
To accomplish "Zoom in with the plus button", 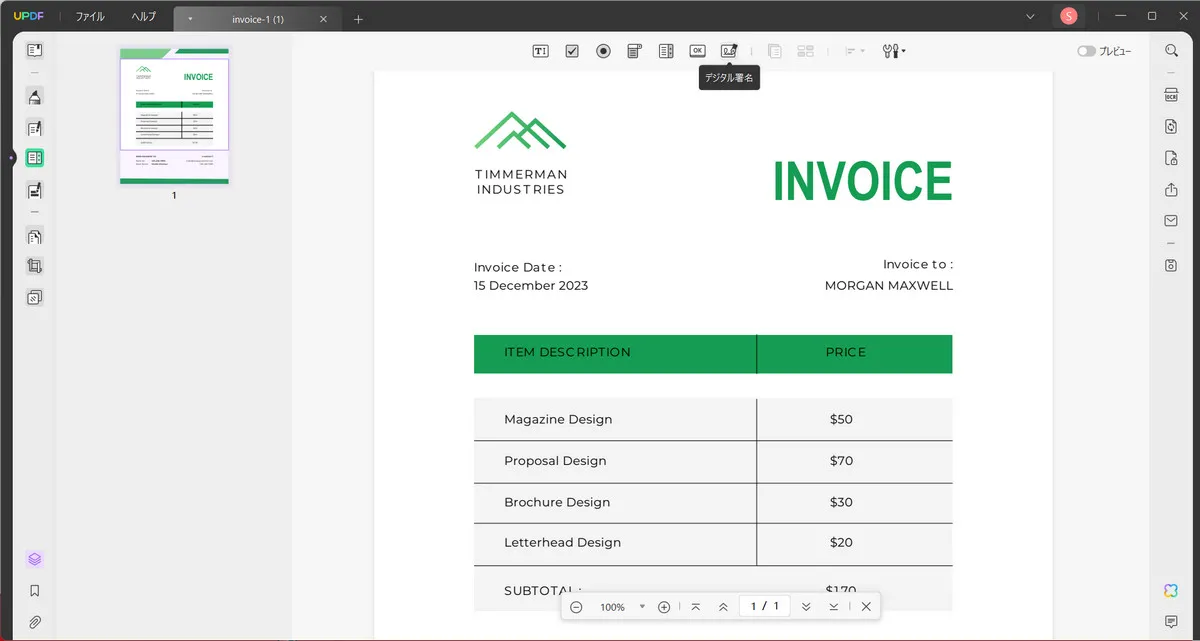I will click(x=664, y=607).
